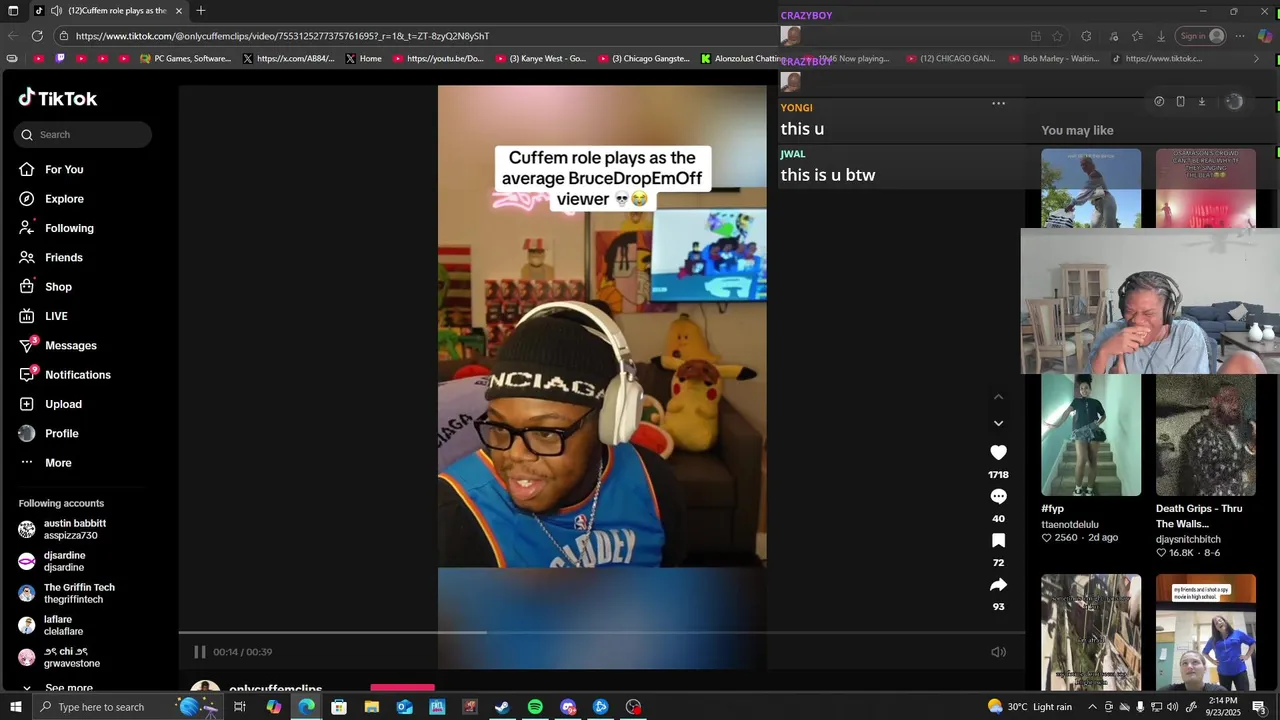
Task: Open Spotify from the taskbar
Action: pos(535,707)
